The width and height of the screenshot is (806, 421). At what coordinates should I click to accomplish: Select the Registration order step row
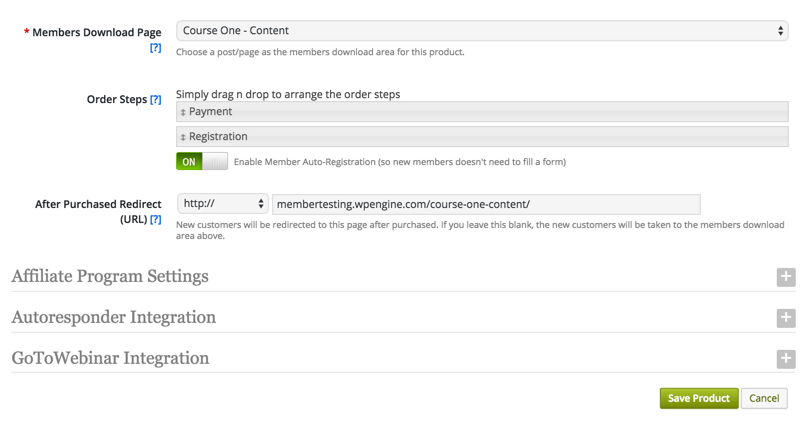tap(481, 137)
